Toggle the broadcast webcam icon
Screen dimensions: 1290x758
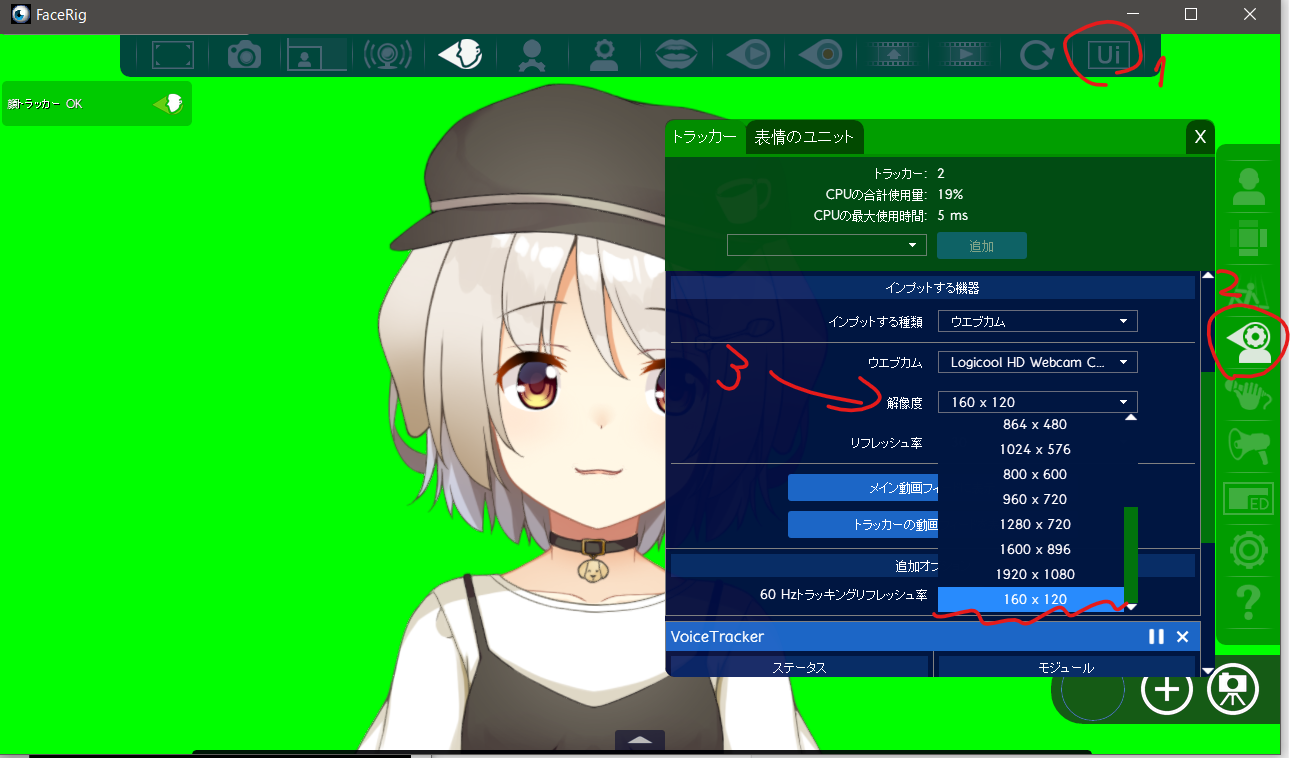(x=387, y=55)
